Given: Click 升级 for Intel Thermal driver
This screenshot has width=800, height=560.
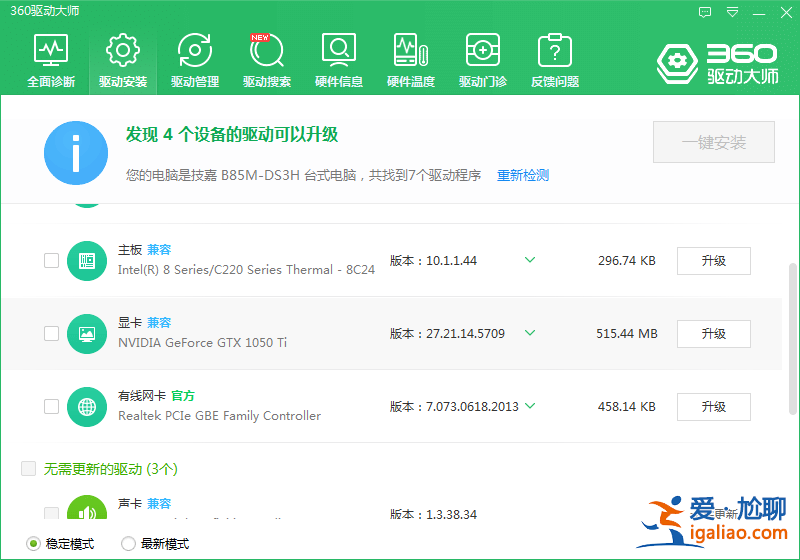Looking at the screenshot, I should coord(713,261).
